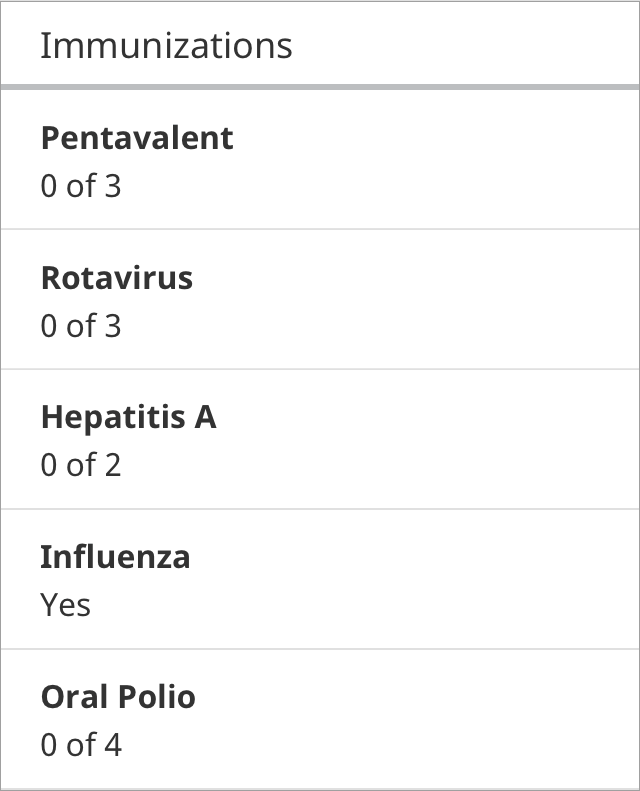Click the divider between Rotavirus and Hepatitis A
640x791 pixels.
click(320, 369)
